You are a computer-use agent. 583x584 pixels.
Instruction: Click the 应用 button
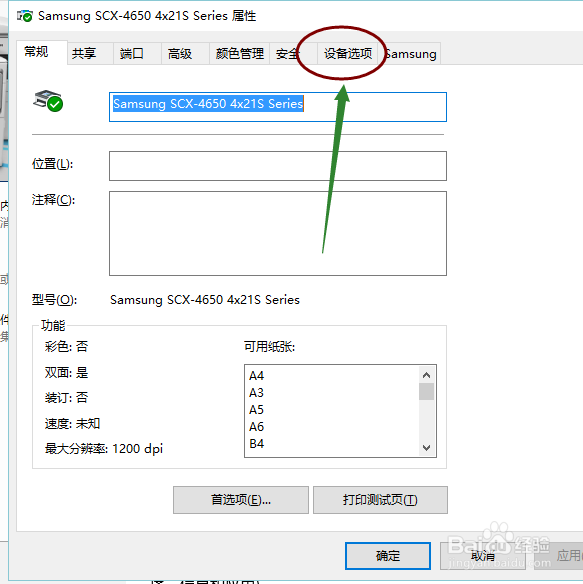pos(559,556)
